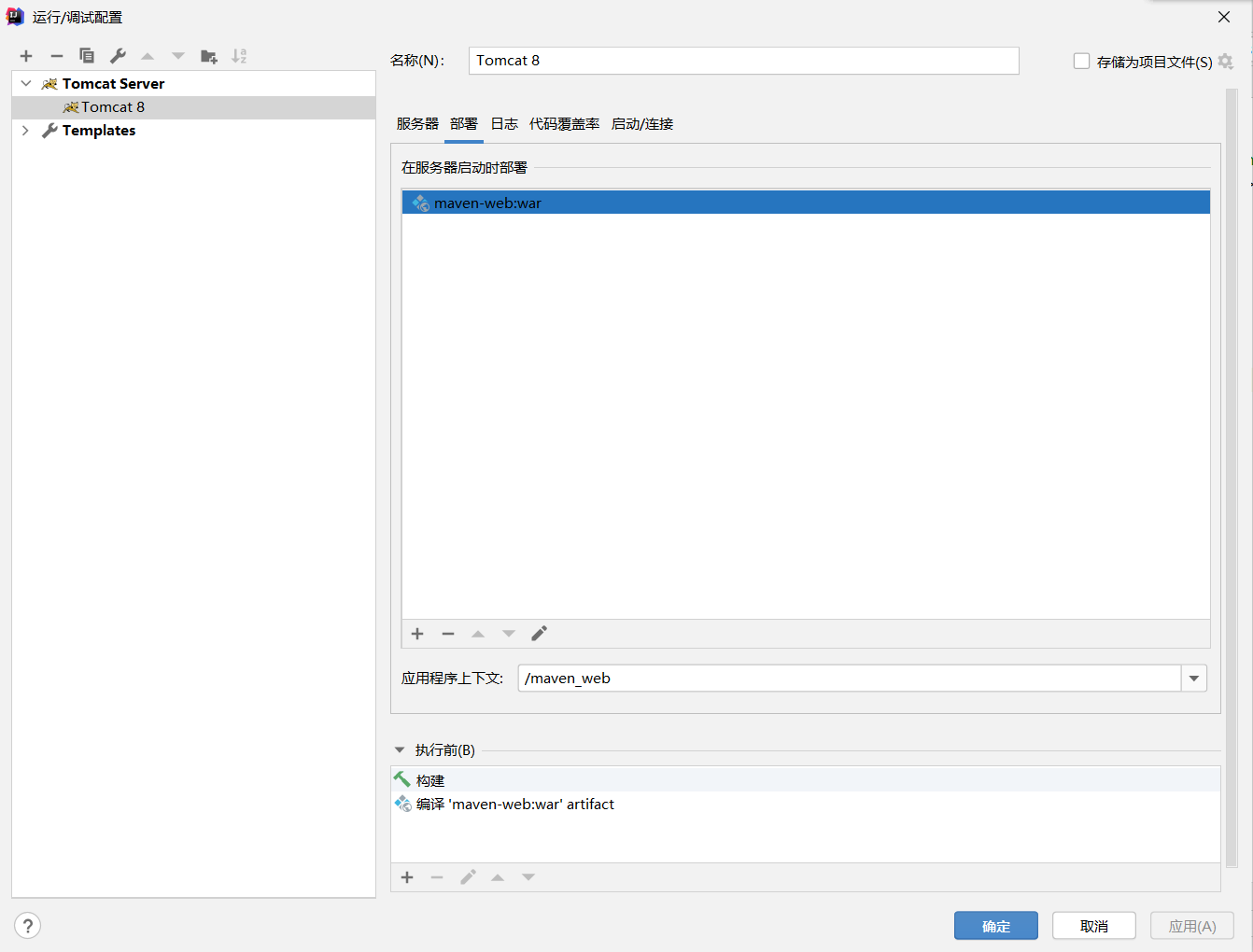Add an artifact to deploy list
Viewport: 1253px width, 952px height.
click(417, 634)
